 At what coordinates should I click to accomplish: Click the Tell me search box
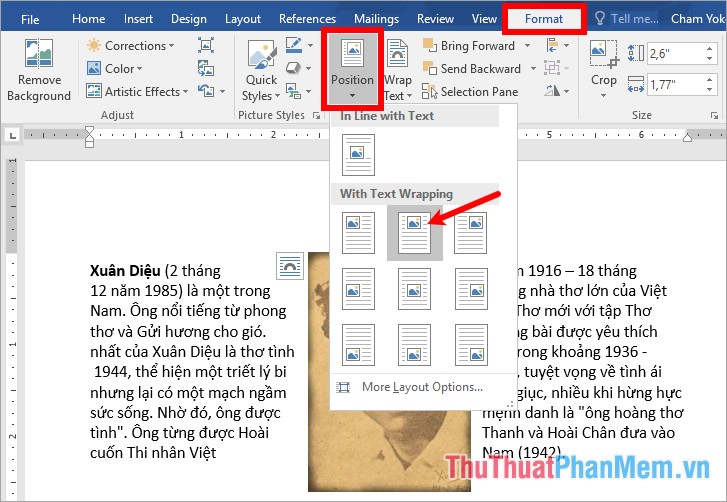click(626, 19)
